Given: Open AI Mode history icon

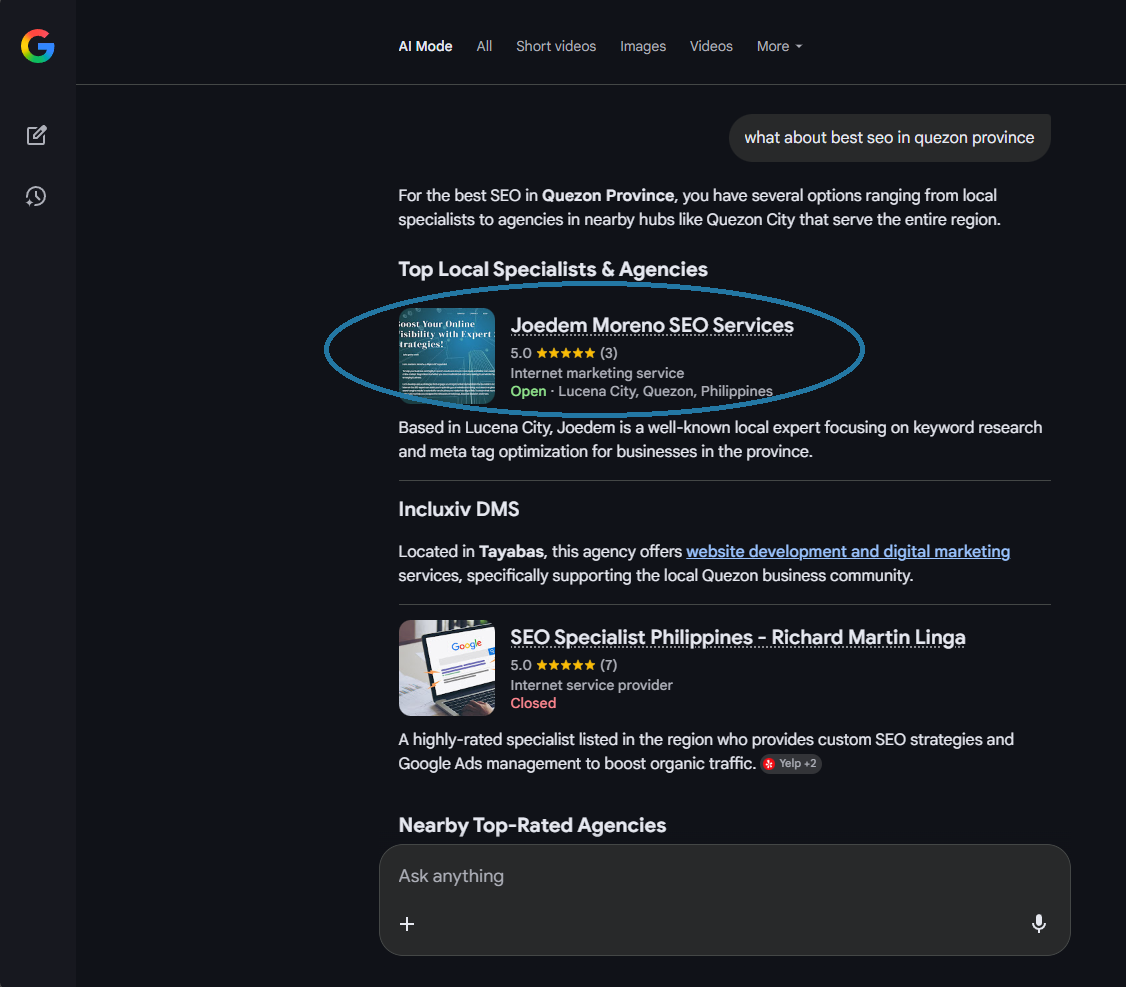Looking at the screenshot, I should pos(36,196).
